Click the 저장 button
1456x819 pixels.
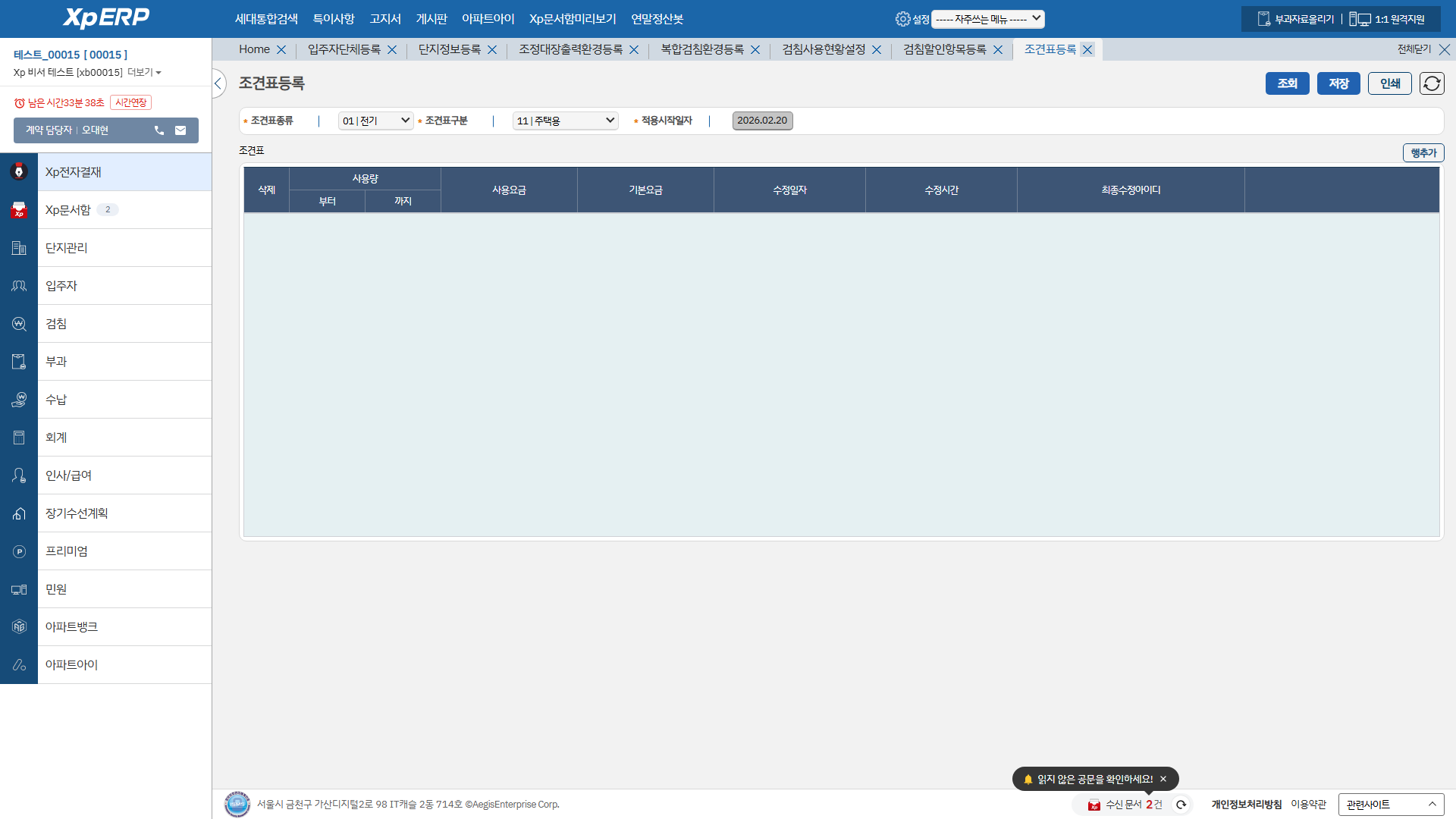(x=1338, y=83)
